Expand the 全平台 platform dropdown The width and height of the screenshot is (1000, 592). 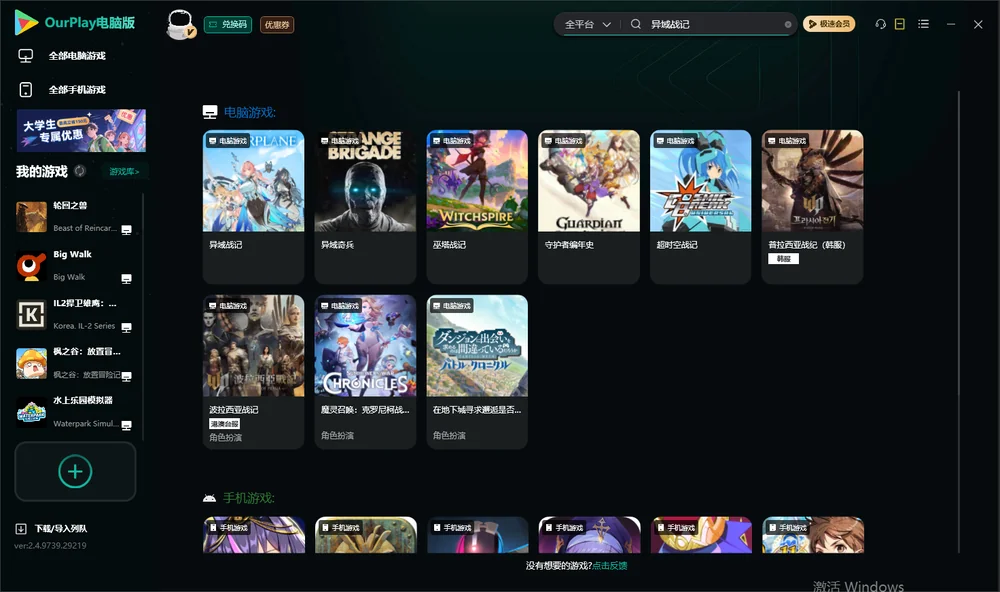click(587, 24)
